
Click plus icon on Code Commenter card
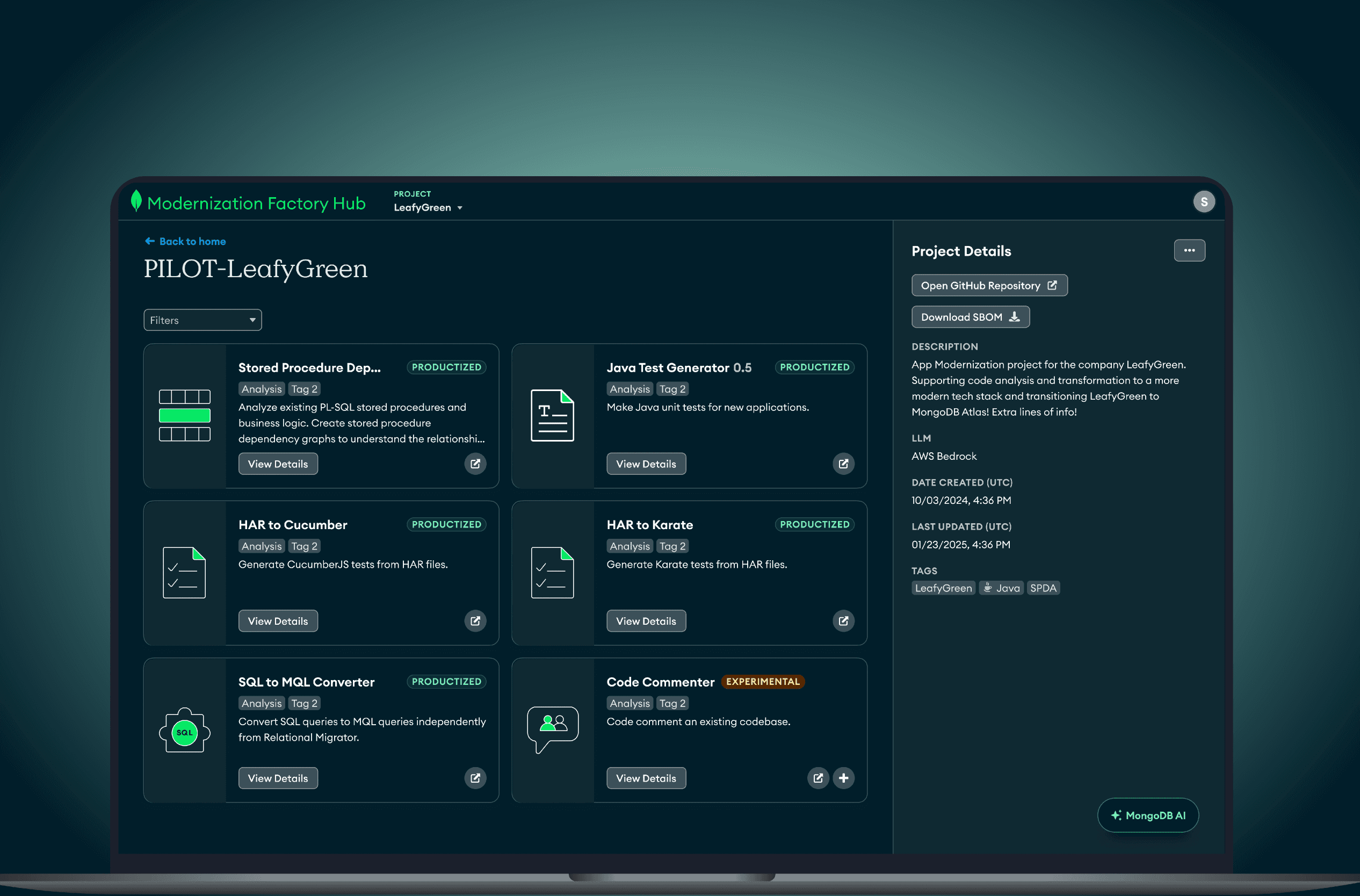click(x=843, y=778)
